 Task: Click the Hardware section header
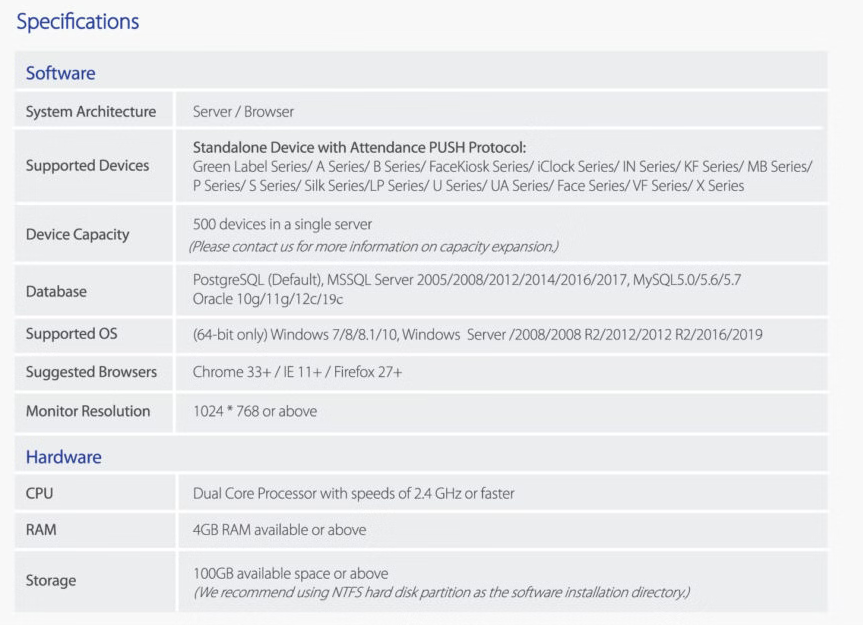[x=63, y=457]
